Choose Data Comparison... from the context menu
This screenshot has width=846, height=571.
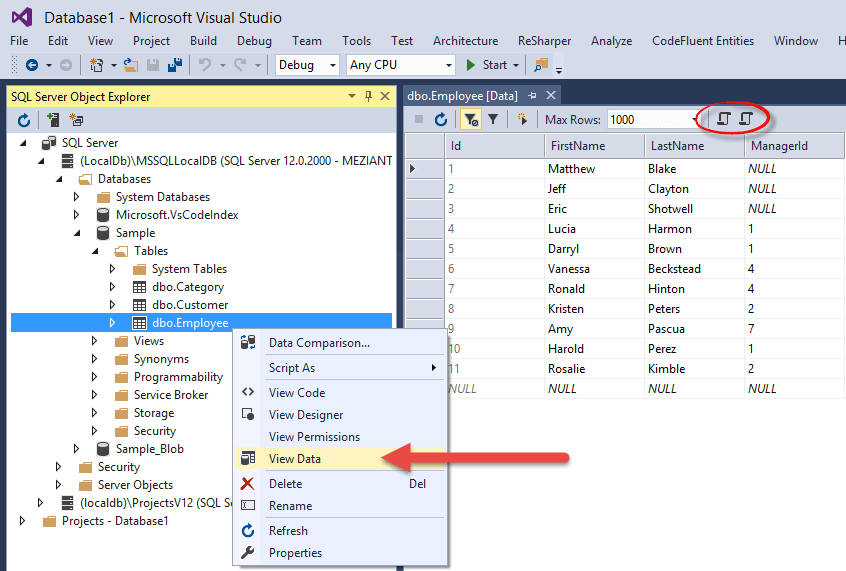point(340,343)
